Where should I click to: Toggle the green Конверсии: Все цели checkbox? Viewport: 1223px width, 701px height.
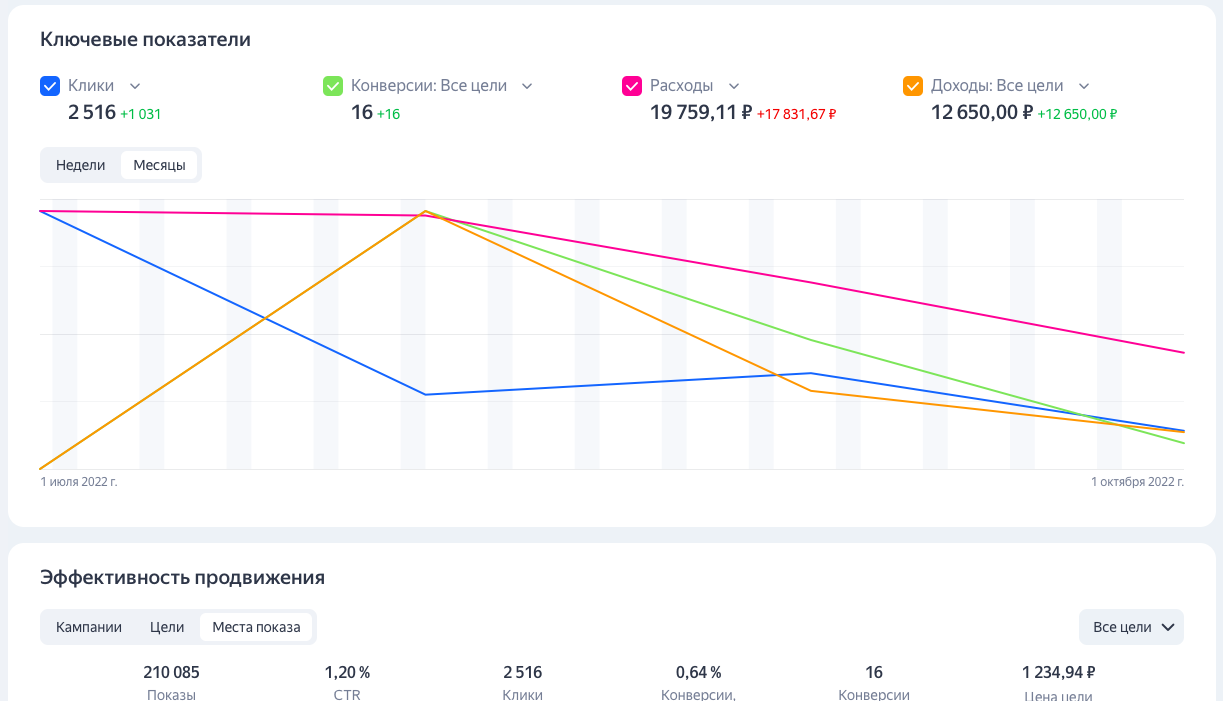pos(333,86)
